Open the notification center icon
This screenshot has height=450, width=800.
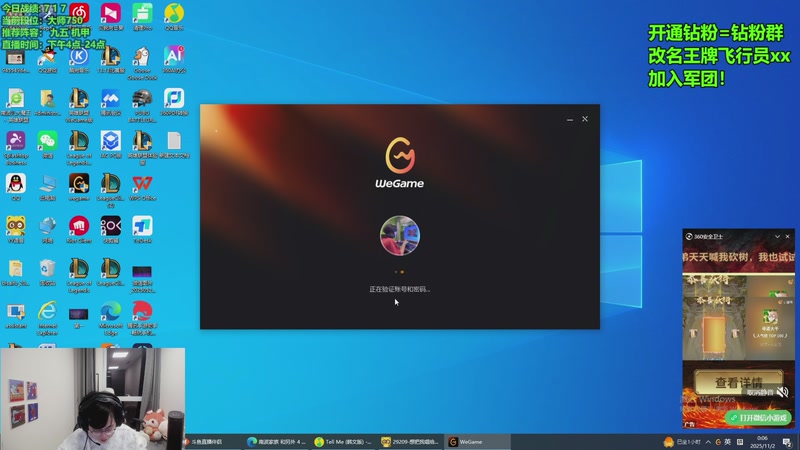click(787, 442)
